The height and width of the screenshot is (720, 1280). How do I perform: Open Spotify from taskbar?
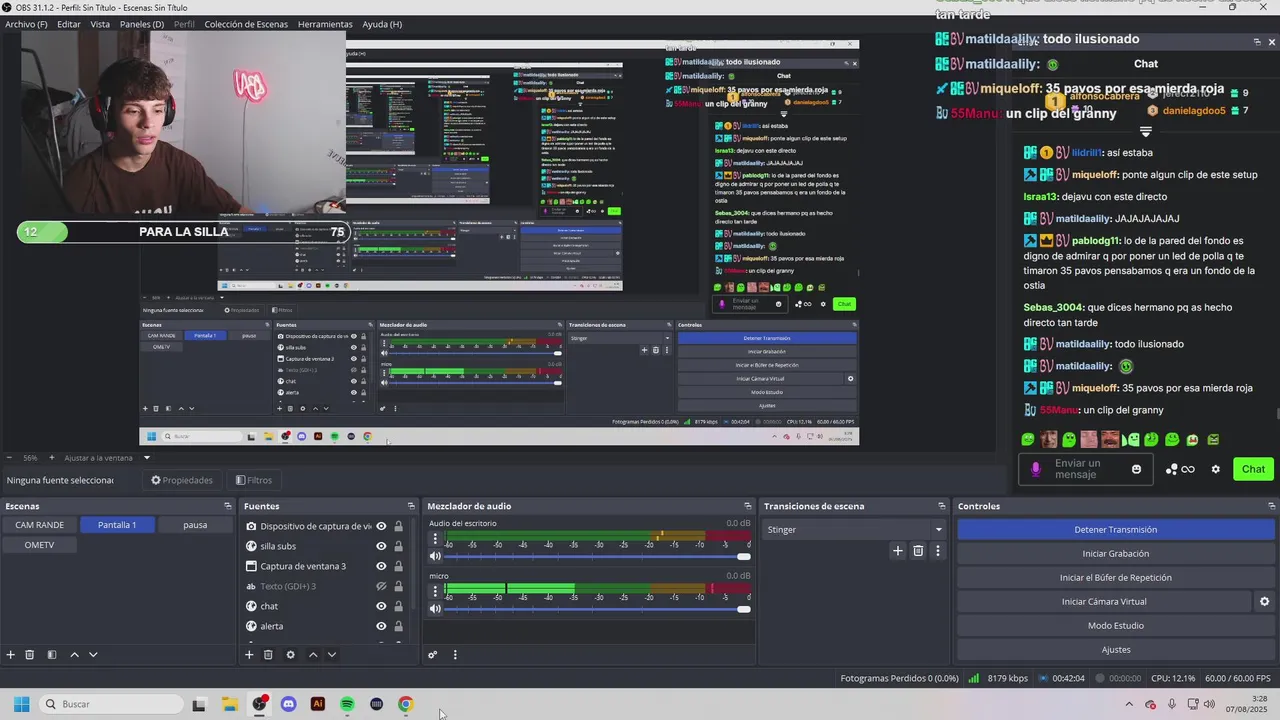point(347,704)
